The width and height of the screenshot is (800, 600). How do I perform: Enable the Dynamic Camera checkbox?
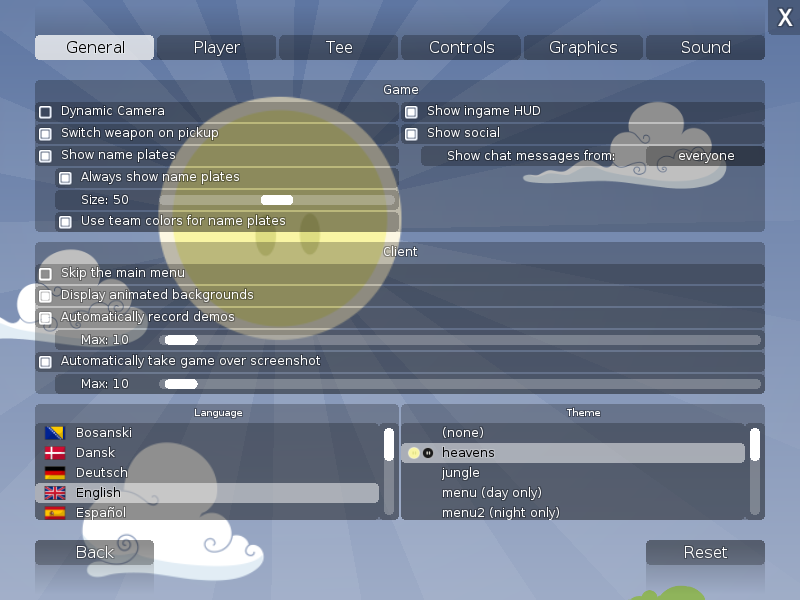(x=45, y=112)
